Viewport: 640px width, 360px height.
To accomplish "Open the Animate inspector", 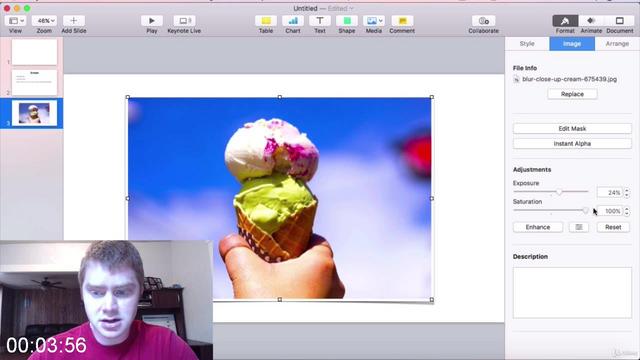I will point(591,21).
